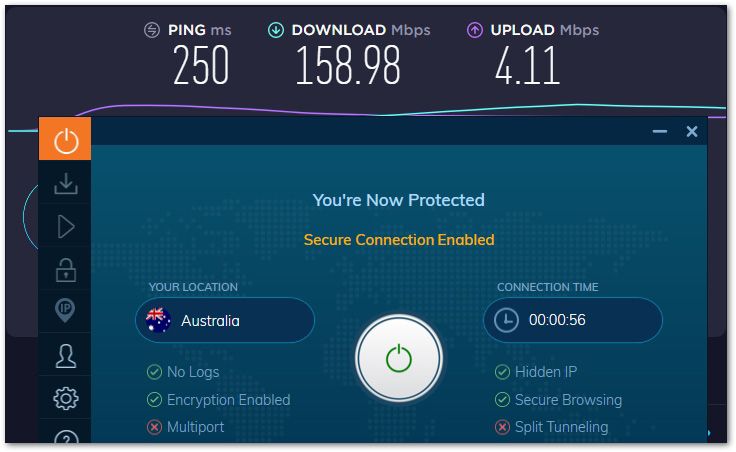Open the padlock security section

66,270
